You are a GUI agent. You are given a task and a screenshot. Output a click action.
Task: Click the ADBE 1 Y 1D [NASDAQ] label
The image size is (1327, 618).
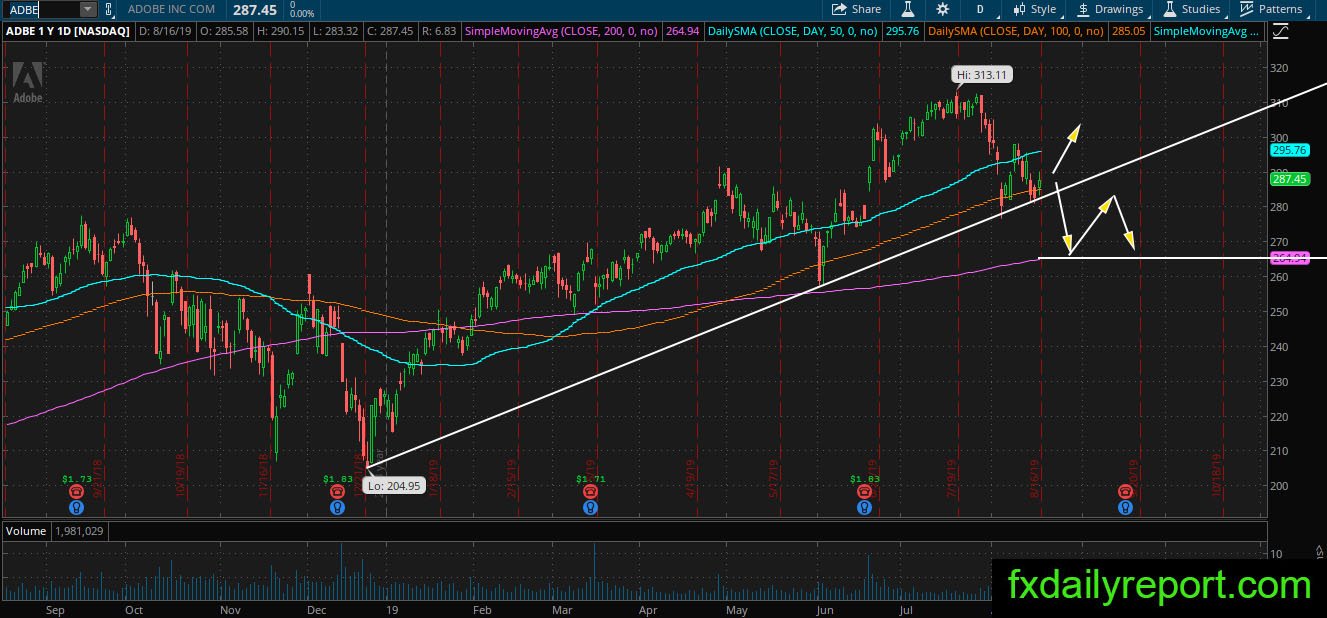click(67, 32)
